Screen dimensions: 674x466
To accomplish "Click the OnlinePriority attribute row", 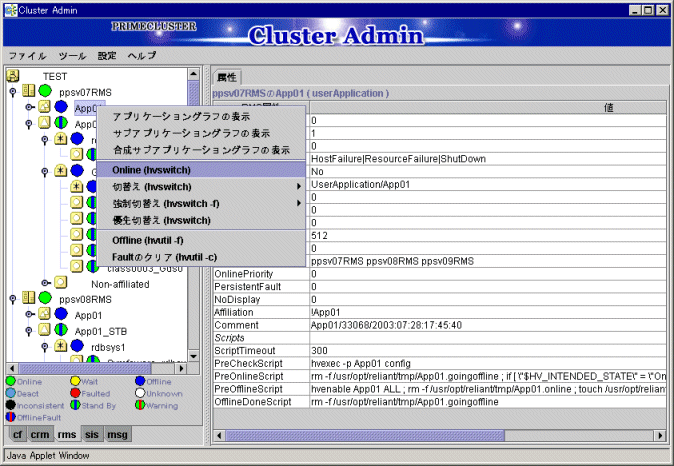I will 440,274.
